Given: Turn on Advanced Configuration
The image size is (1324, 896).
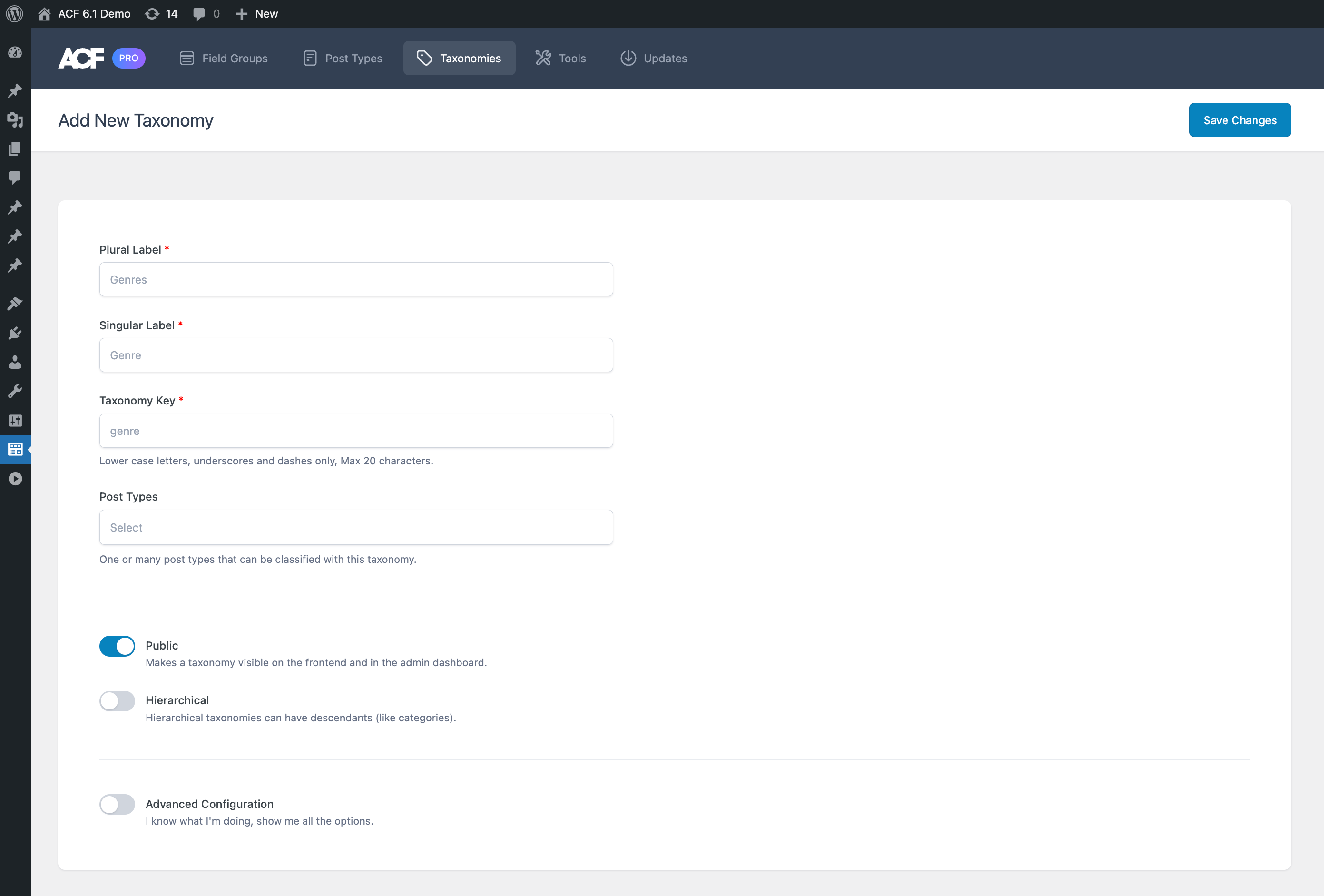Looking at the screenshot, I should 117,804.
